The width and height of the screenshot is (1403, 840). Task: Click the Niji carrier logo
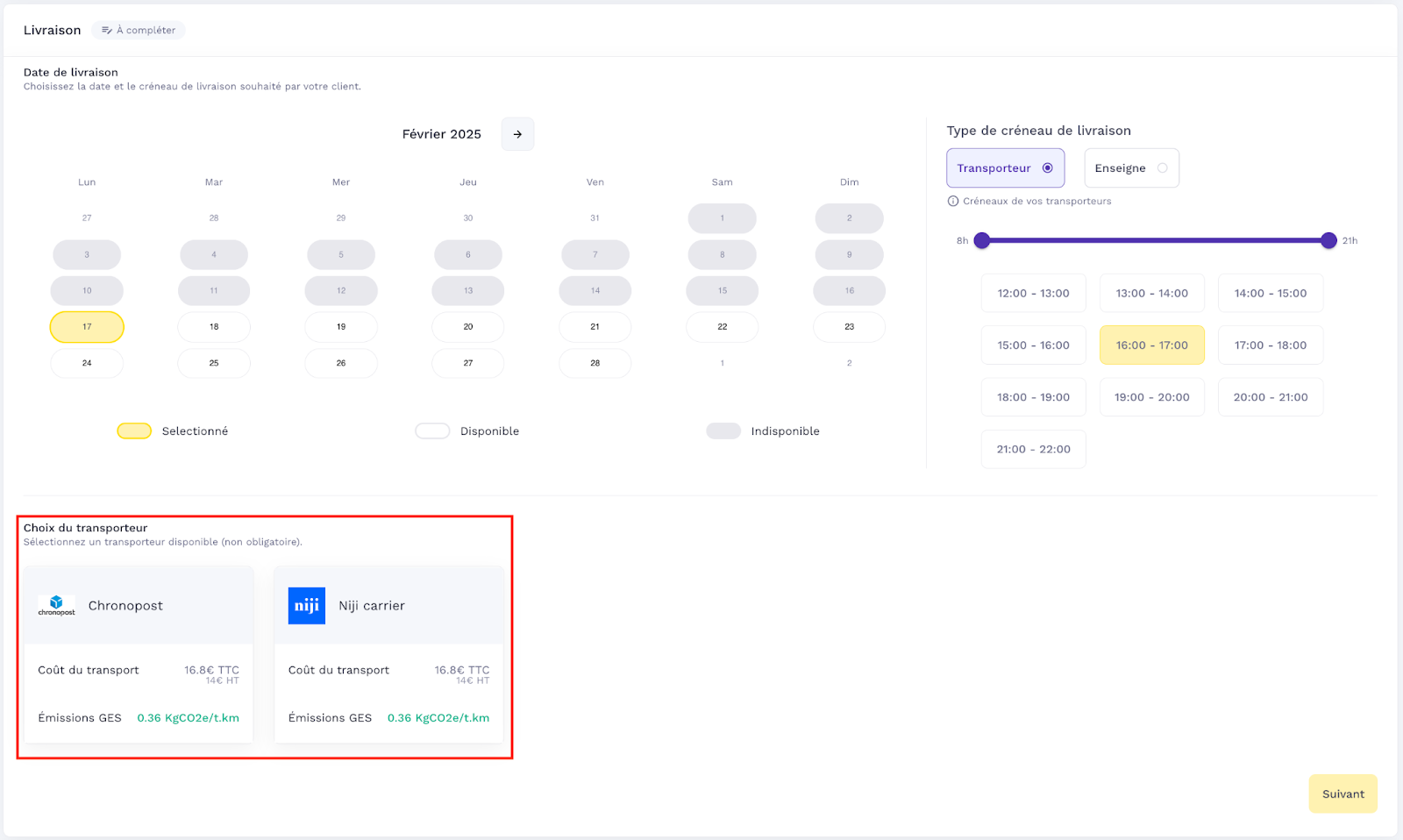click(x=306, y=606)
